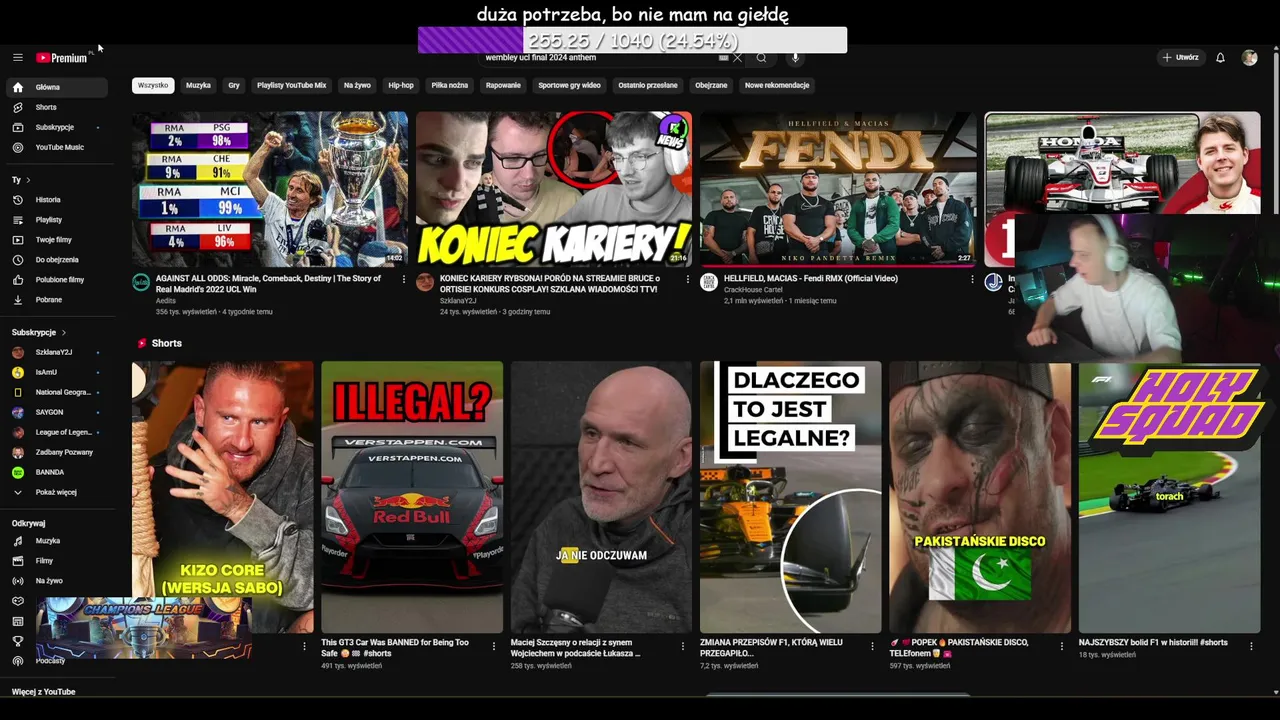
Task: Open Do obejrzenia watch later list
Action: pos(59,260)
